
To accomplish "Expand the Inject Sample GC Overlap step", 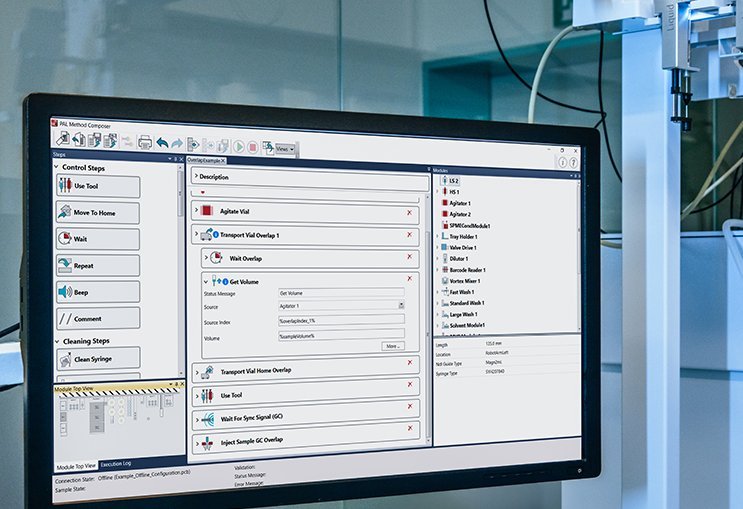I will [x=198, y=444].
